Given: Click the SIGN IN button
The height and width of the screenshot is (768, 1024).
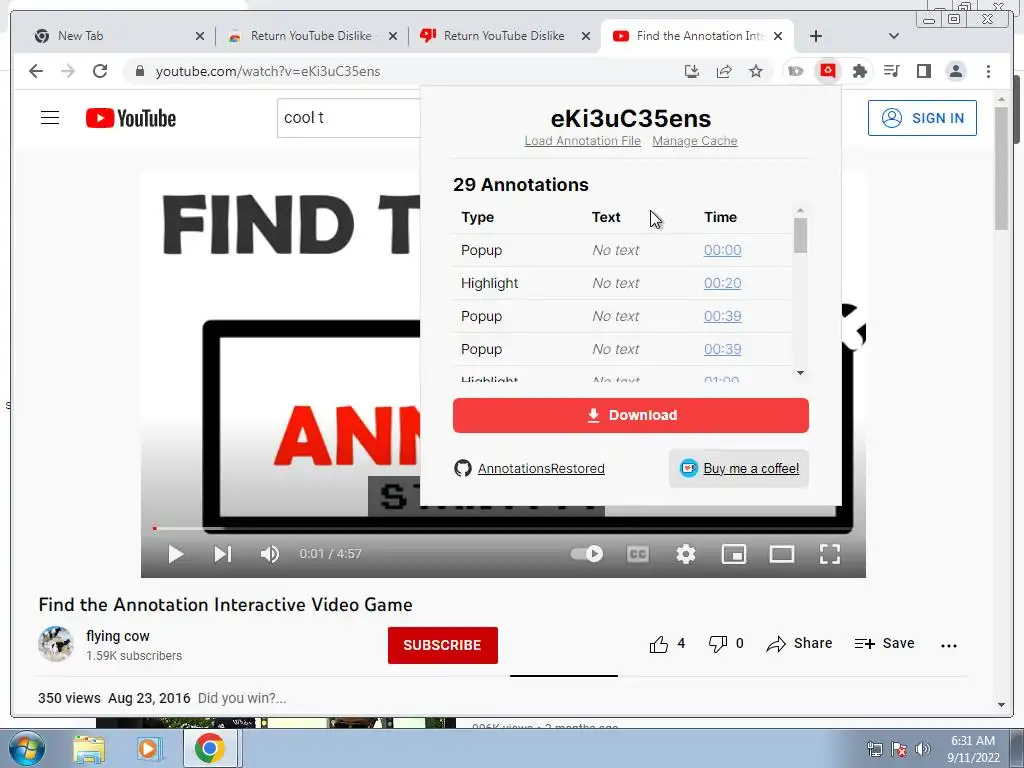Looking at the screenshot, I should tap(922, 118).
